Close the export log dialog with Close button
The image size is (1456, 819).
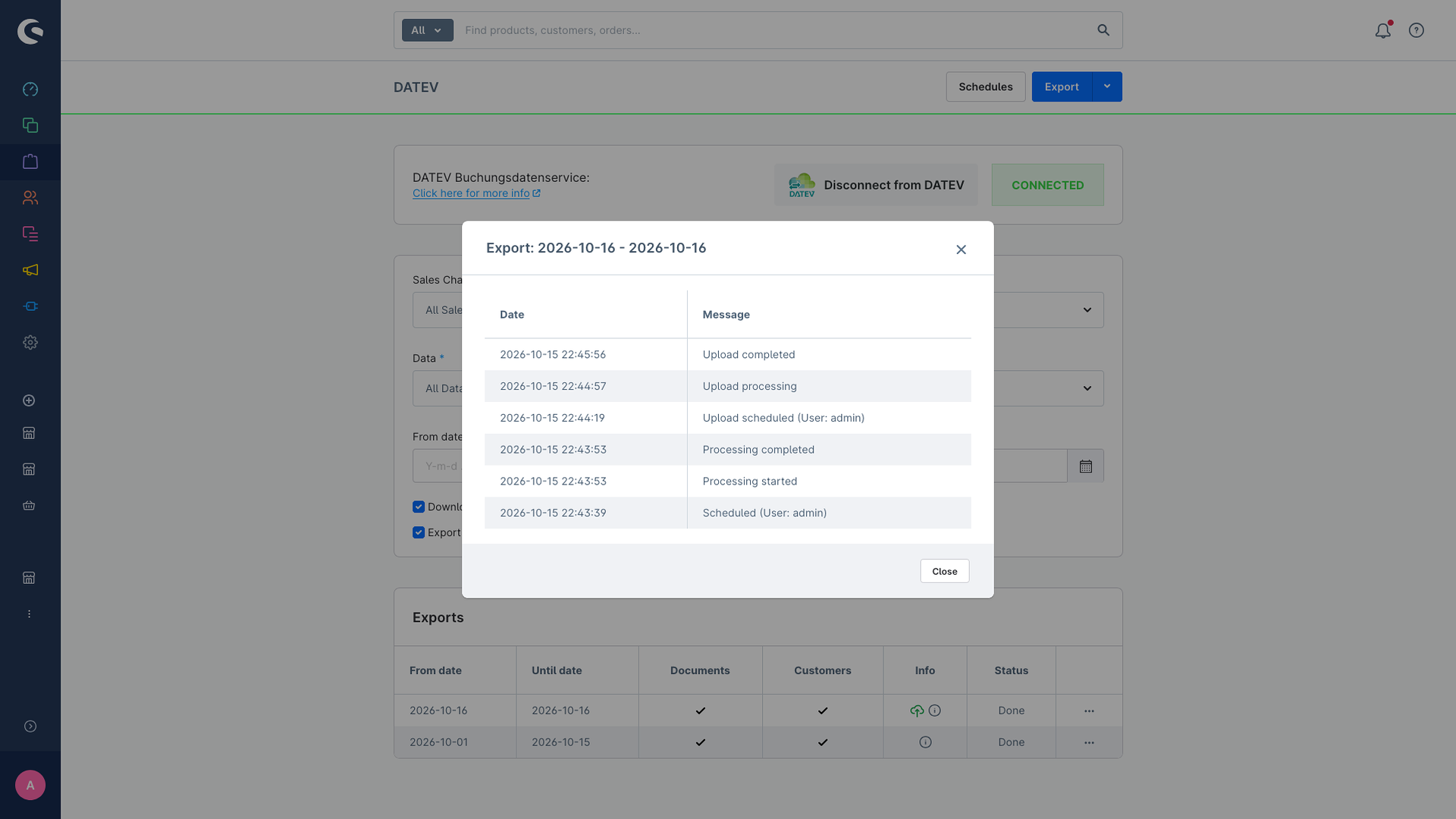click(x=945, y=571)
